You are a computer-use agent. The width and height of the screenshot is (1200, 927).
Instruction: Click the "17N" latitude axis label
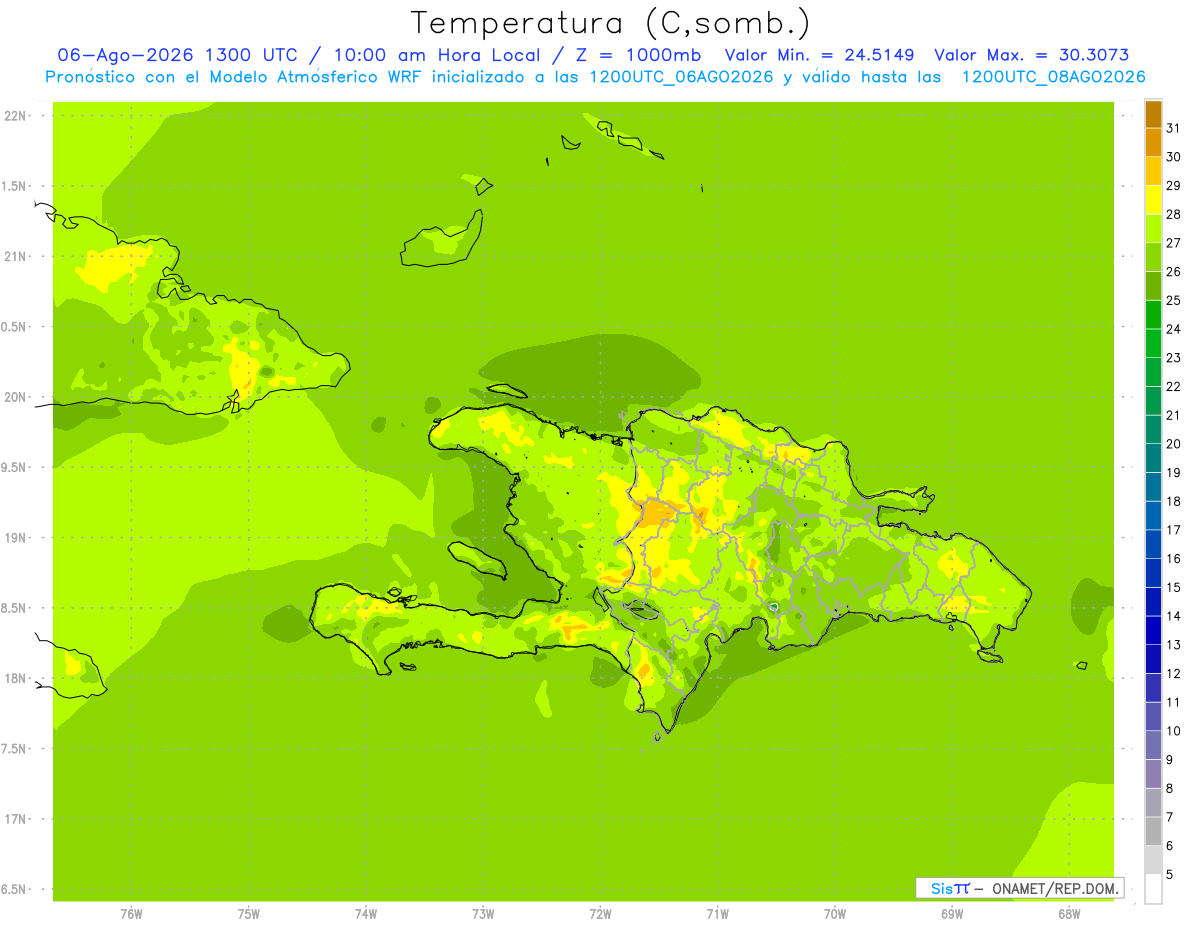15,819
